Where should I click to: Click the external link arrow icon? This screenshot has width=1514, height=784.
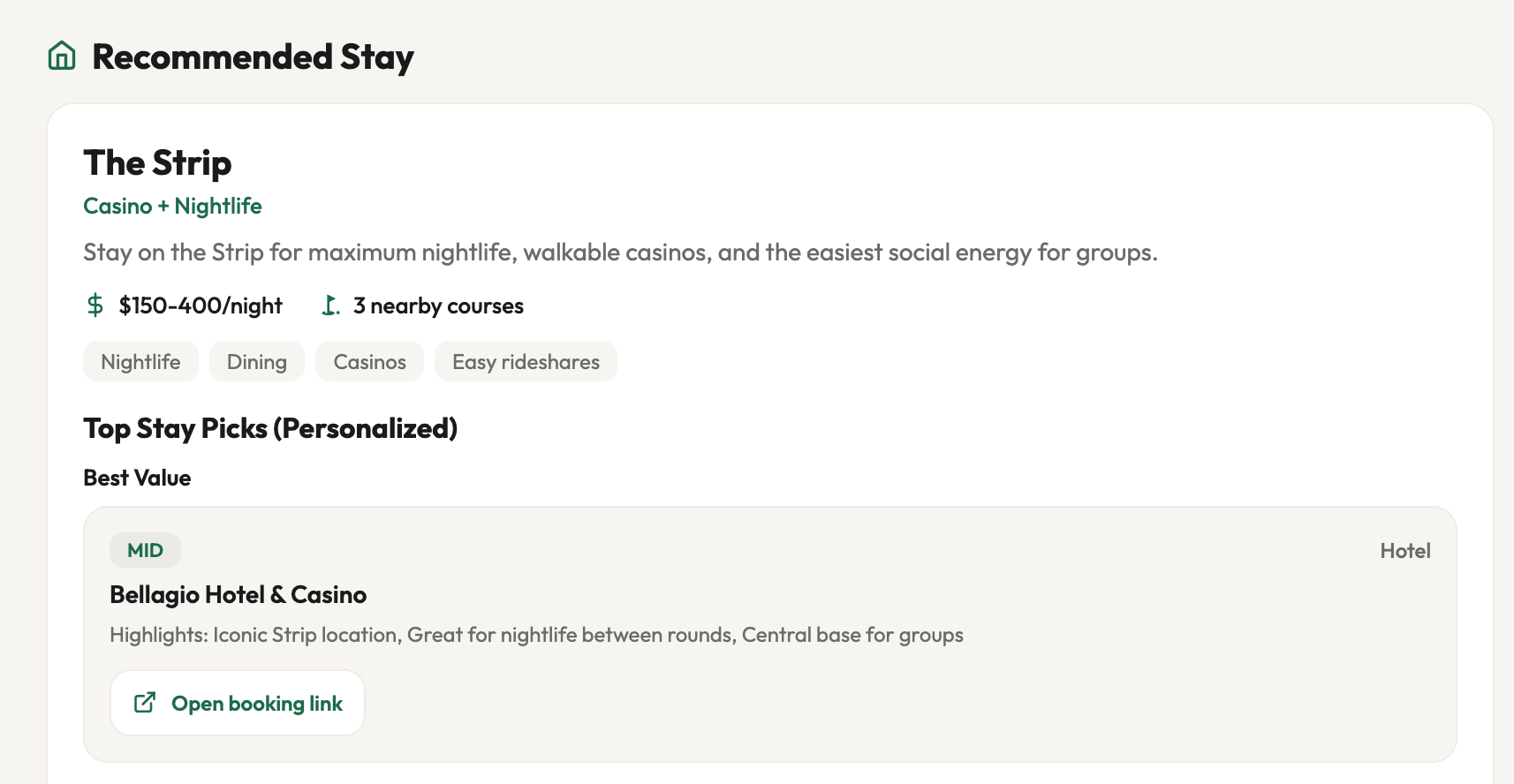[145, 703]
